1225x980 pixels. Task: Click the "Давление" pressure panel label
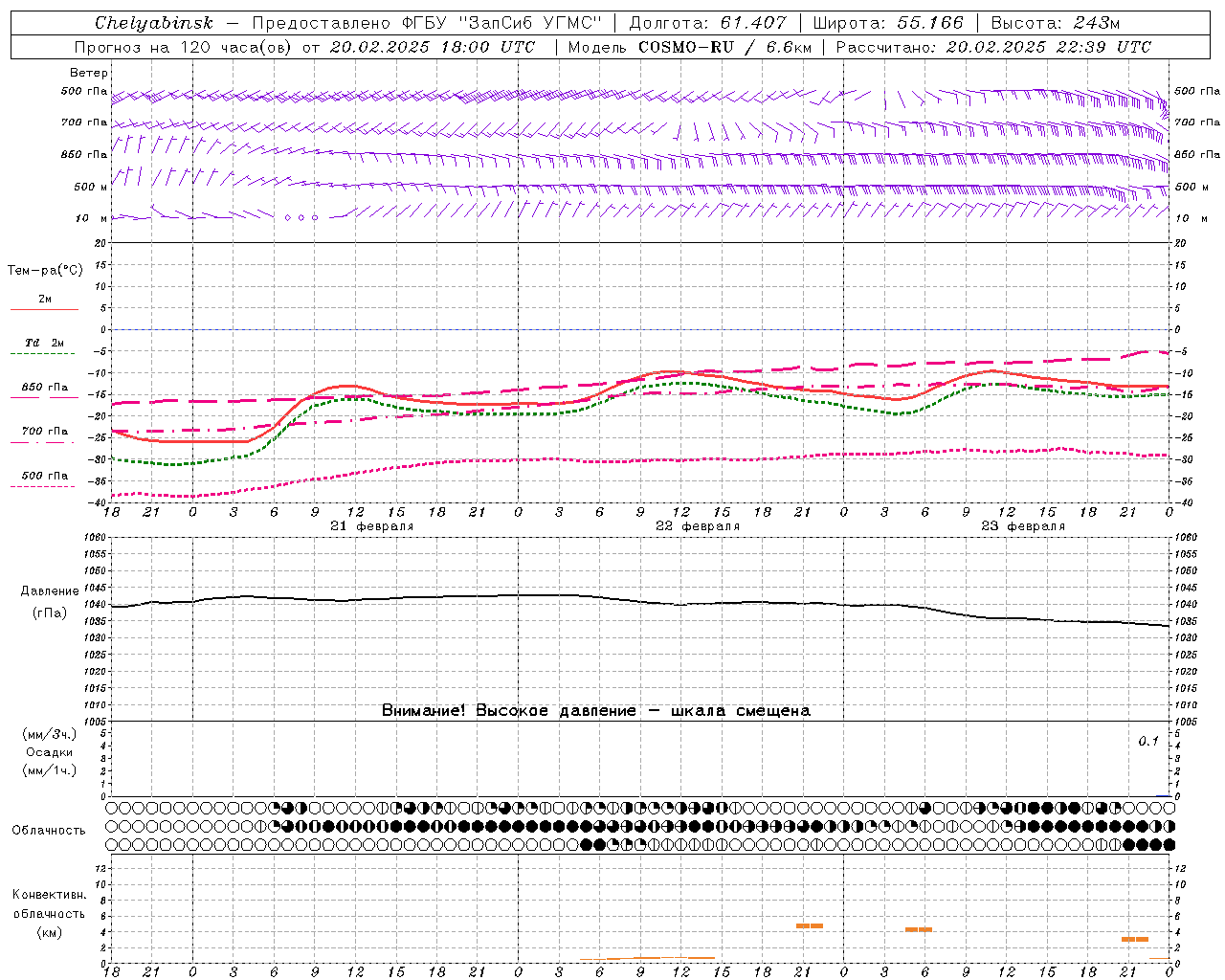(50, 591)
